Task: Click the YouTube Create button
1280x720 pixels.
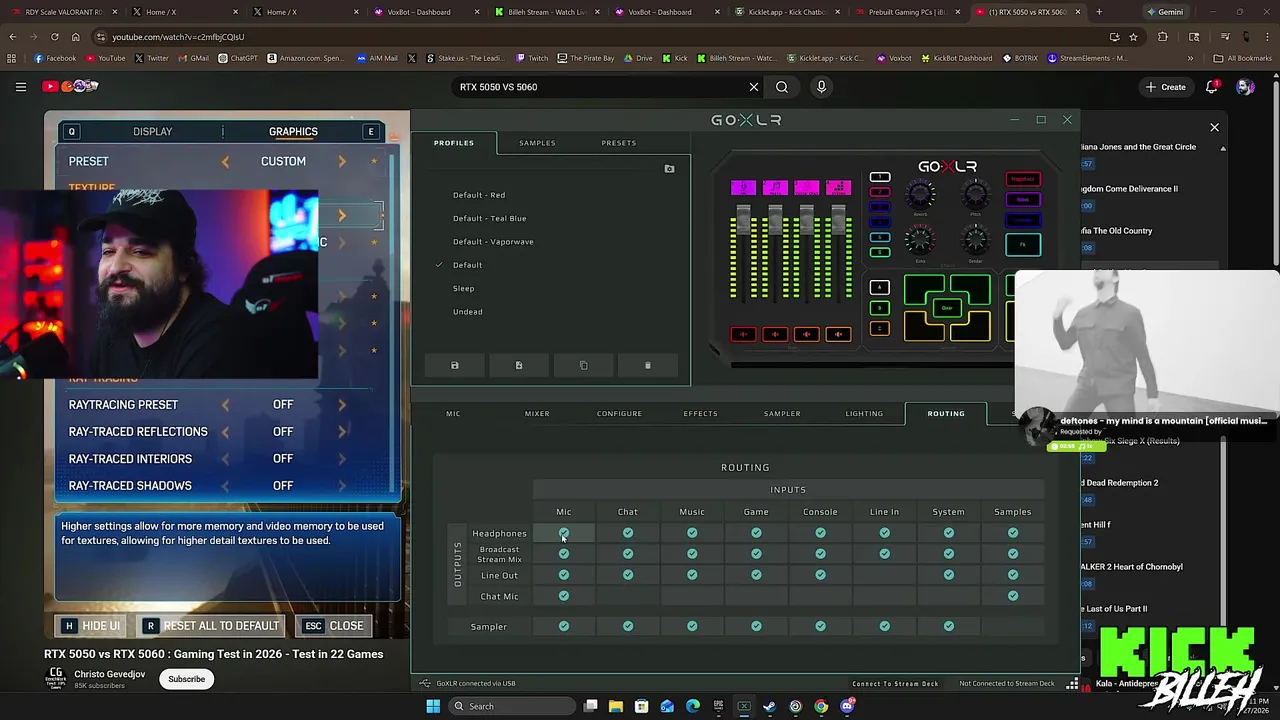Action: point(1166,87)
